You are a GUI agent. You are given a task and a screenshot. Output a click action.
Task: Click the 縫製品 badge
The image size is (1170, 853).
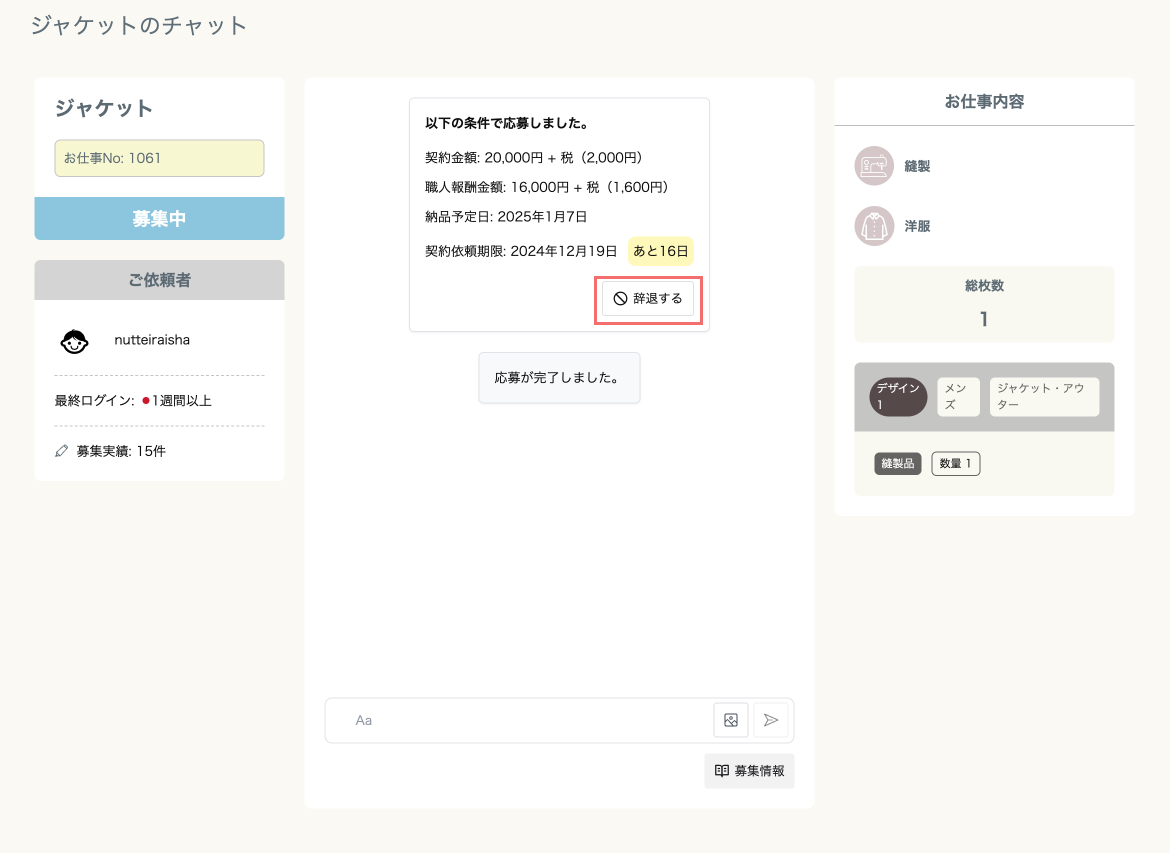[898, 463]
